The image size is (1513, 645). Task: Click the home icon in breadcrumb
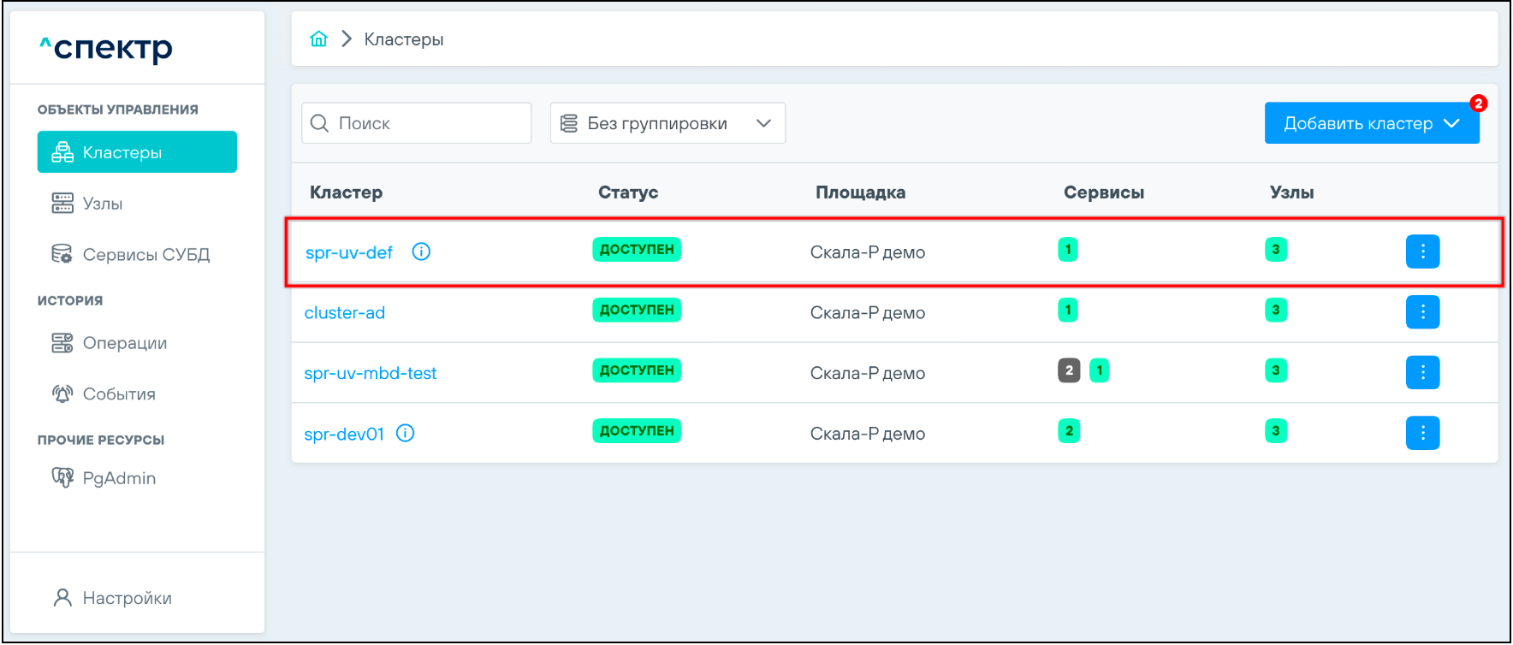(319, 39)
